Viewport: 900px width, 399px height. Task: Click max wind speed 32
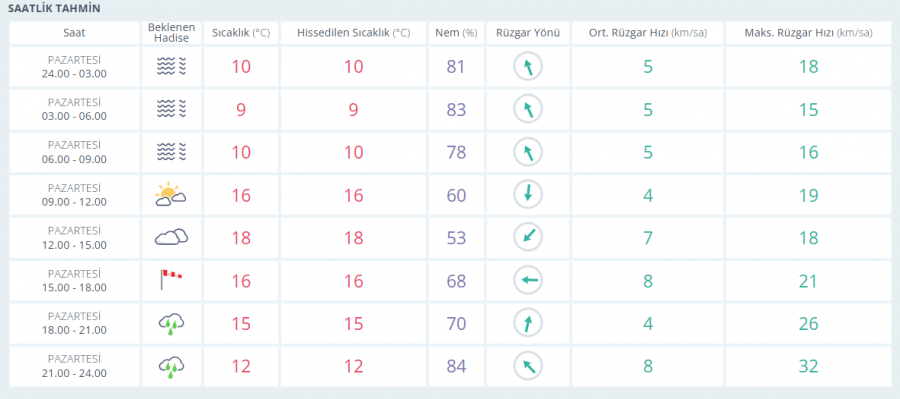coord(808,366)
